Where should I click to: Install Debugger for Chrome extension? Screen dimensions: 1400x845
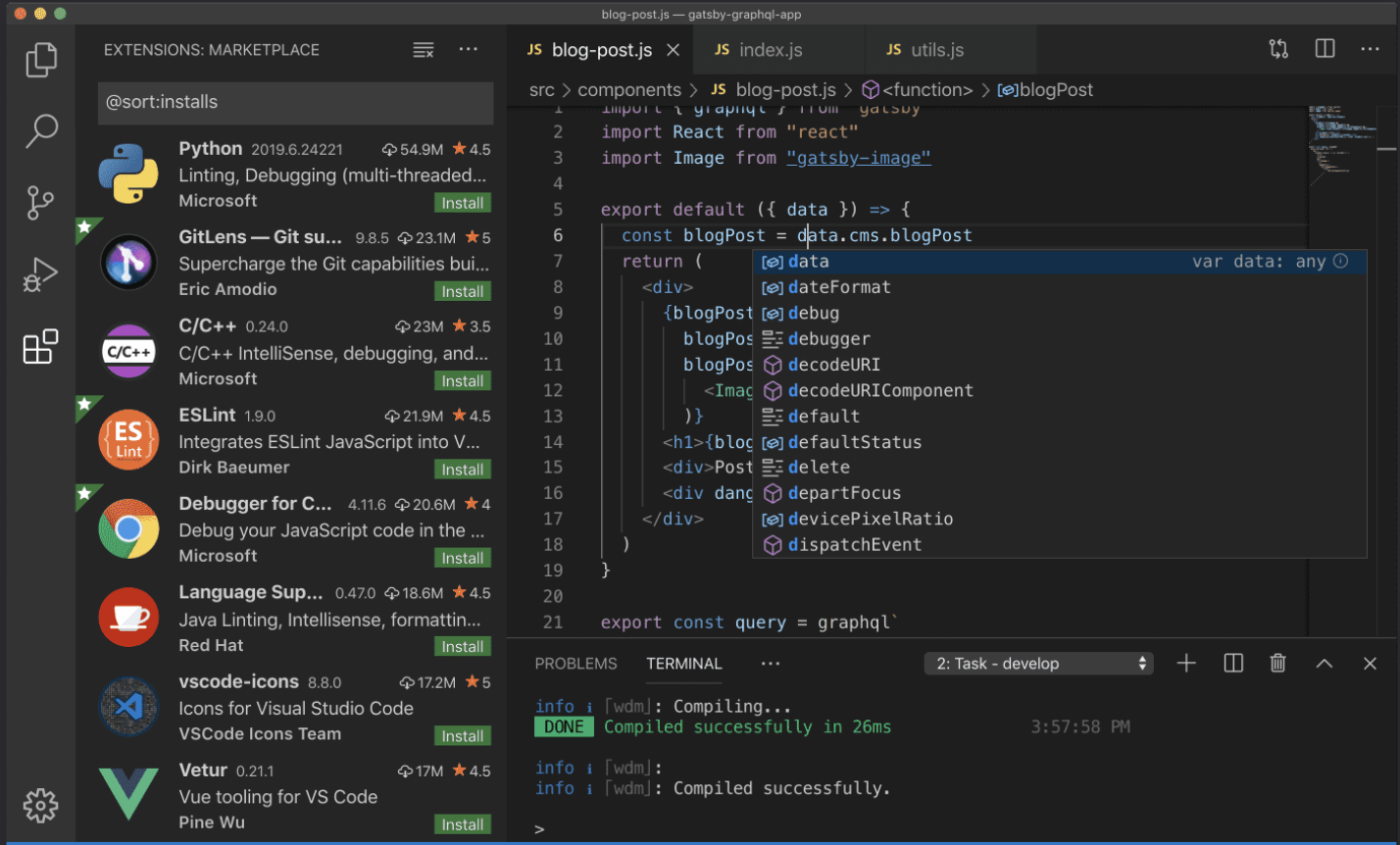point(463,558)
